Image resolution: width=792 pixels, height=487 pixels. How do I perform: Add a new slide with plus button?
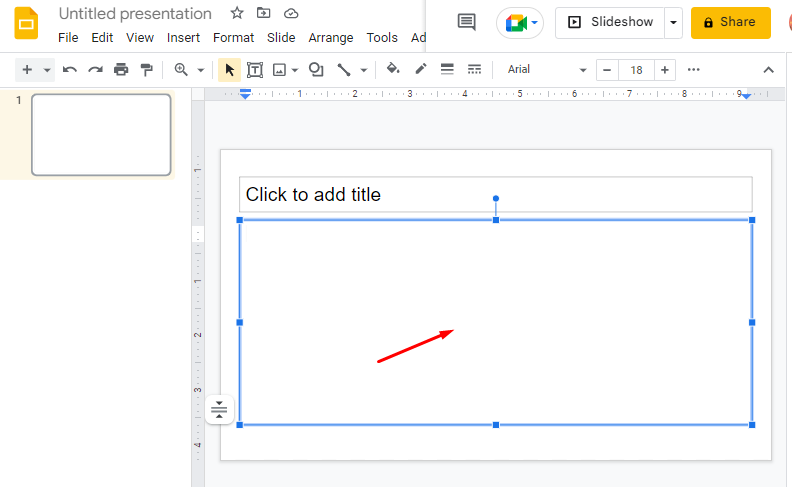[27, 70]
